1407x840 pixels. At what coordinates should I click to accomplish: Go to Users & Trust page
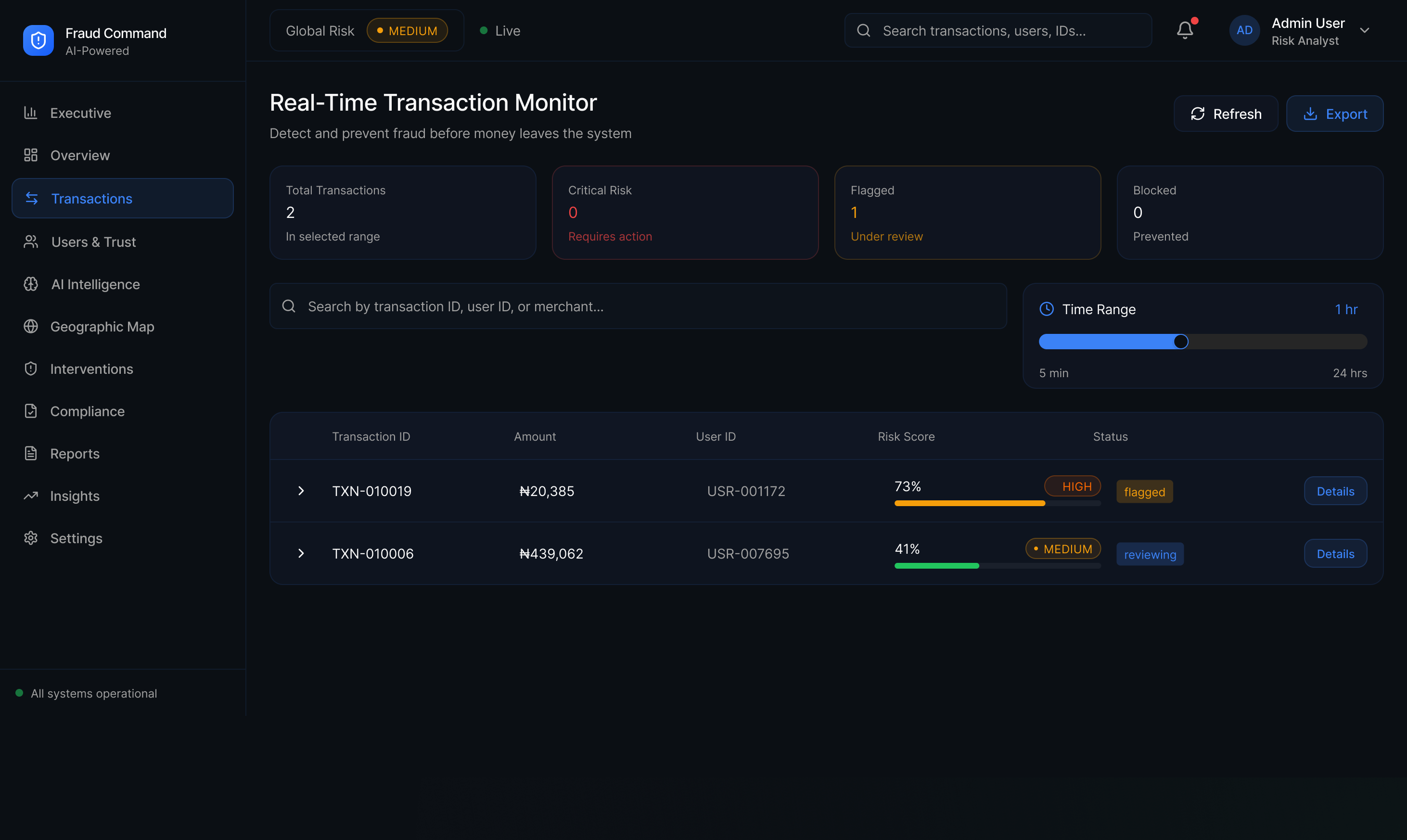93,242
